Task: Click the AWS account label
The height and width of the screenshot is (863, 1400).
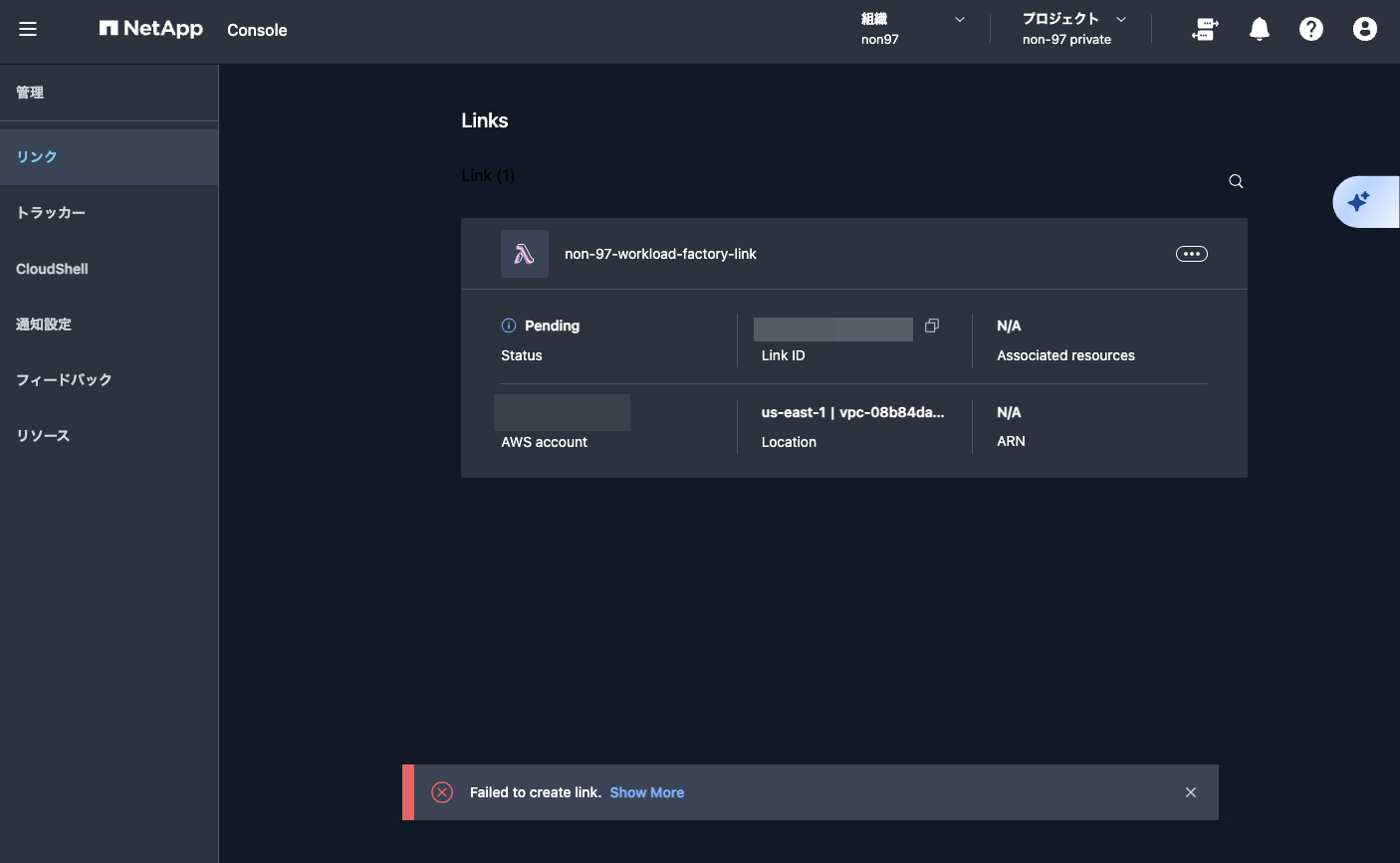Action: pyautogui.click(x=544, y=442)
